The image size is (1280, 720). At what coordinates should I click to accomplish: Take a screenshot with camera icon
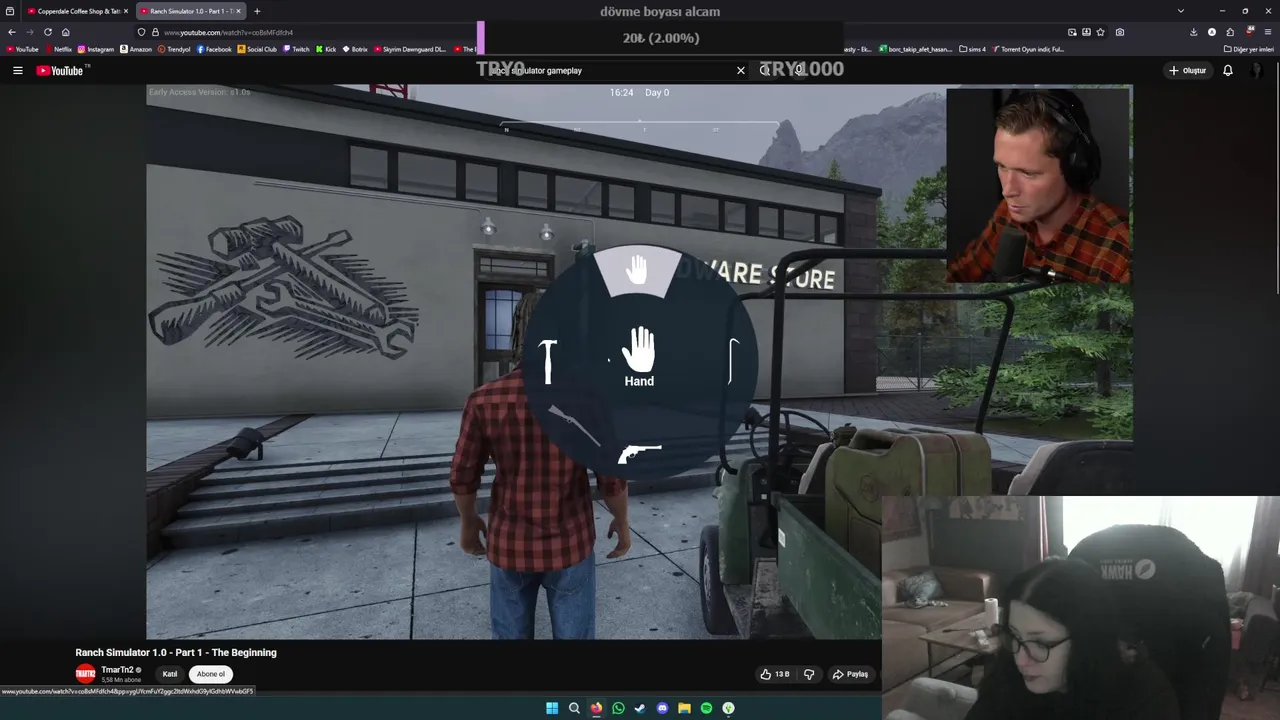tap(1120, 32)
